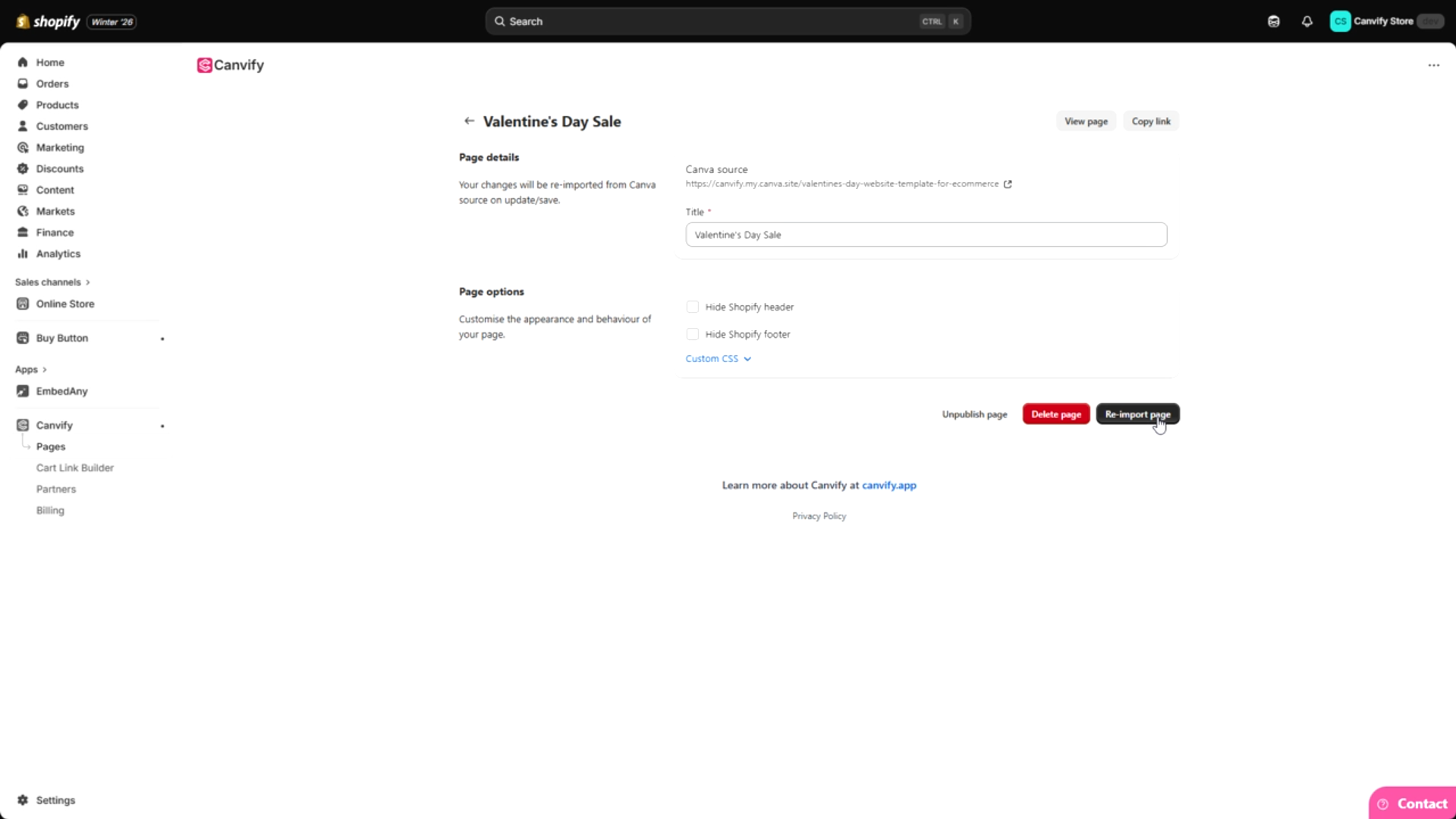Open the canvify.app link

pos(888,485)
